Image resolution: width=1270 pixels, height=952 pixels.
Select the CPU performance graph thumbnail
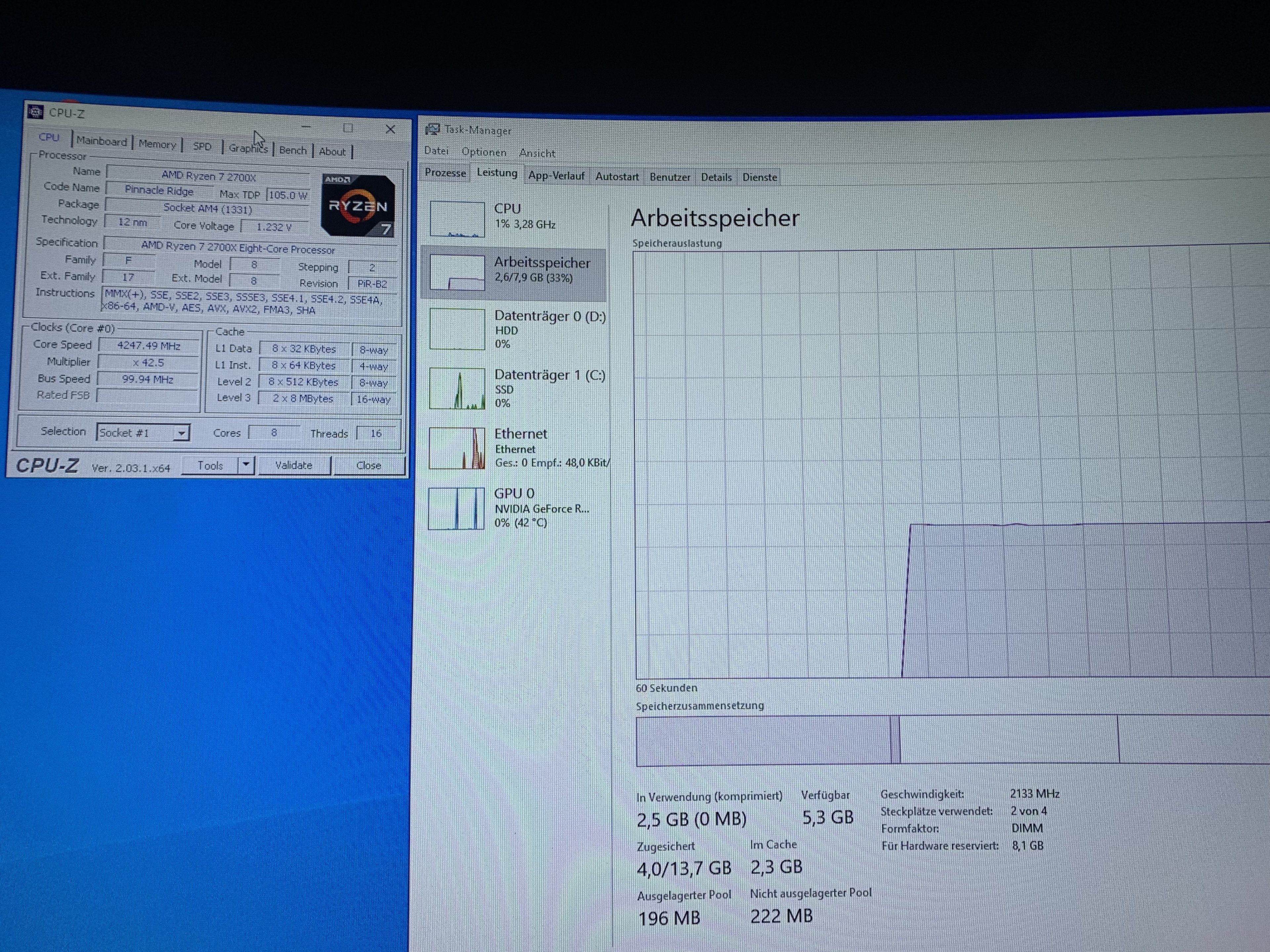tap(457, 218)
